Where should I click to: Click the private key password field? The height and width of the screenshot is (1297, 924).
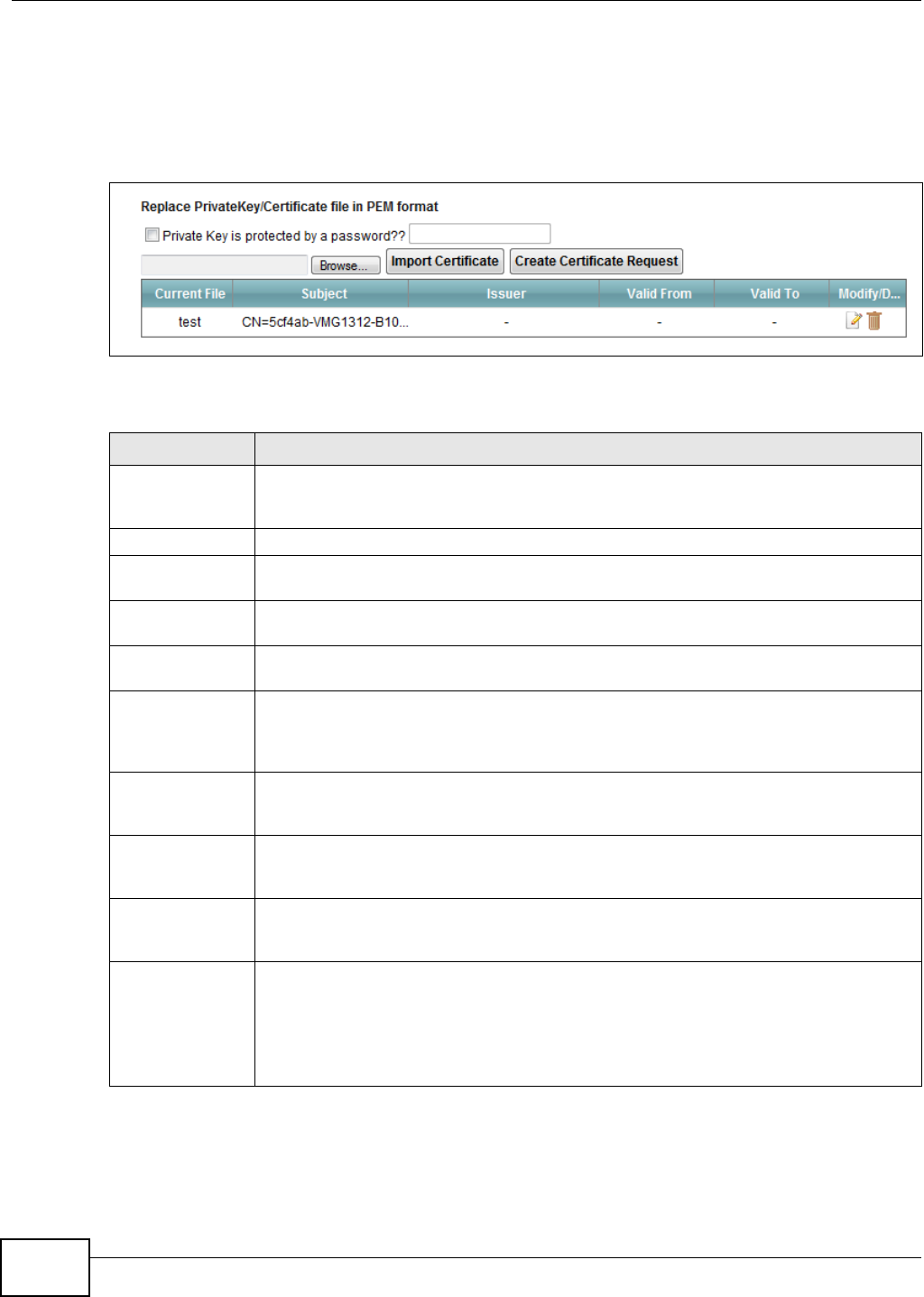pyautogui.click(x=479, y=234)
